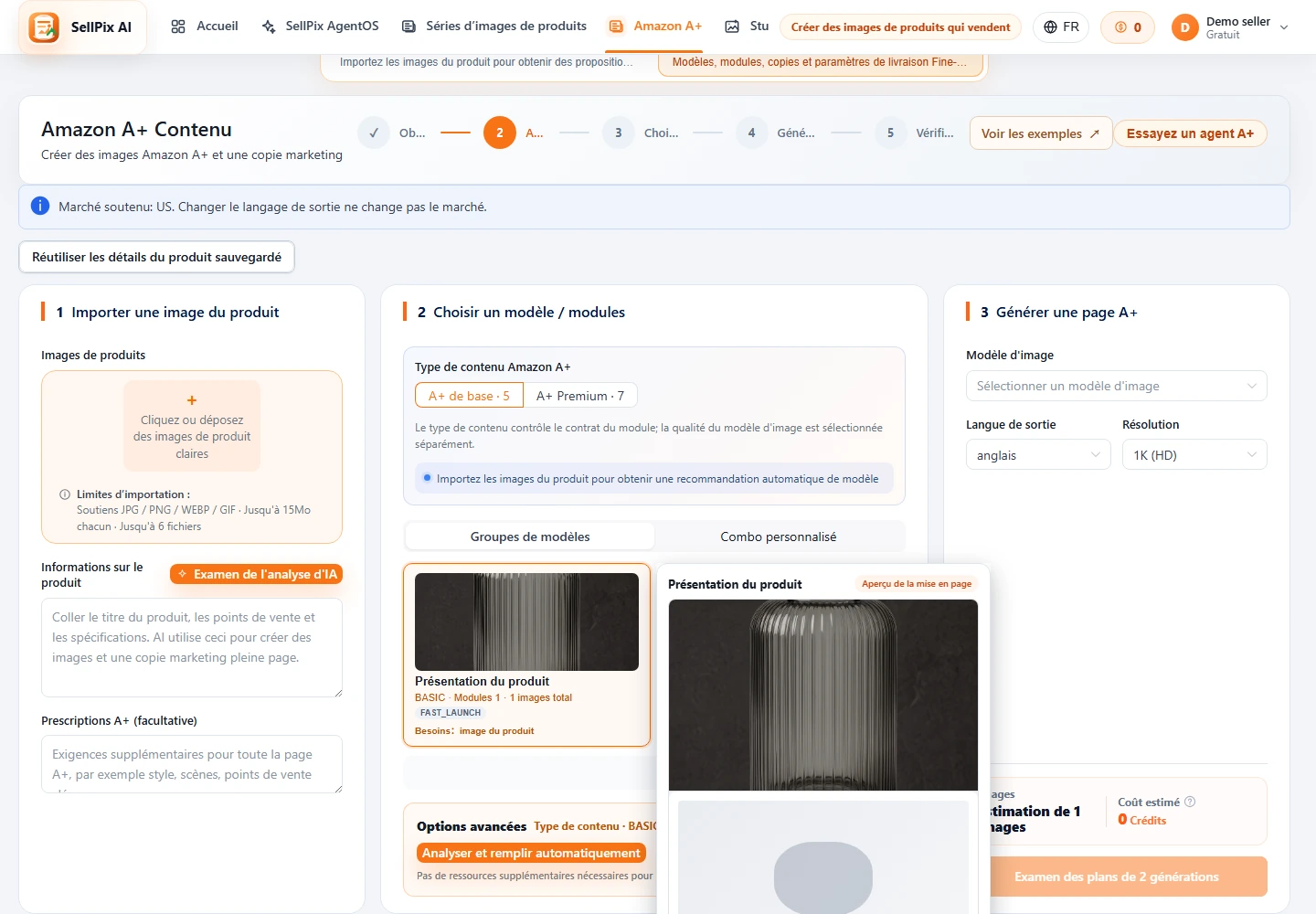The width and height of the screenshot is (1316, 914).
Task: Go to Accueil page
Action: point(205,27)
